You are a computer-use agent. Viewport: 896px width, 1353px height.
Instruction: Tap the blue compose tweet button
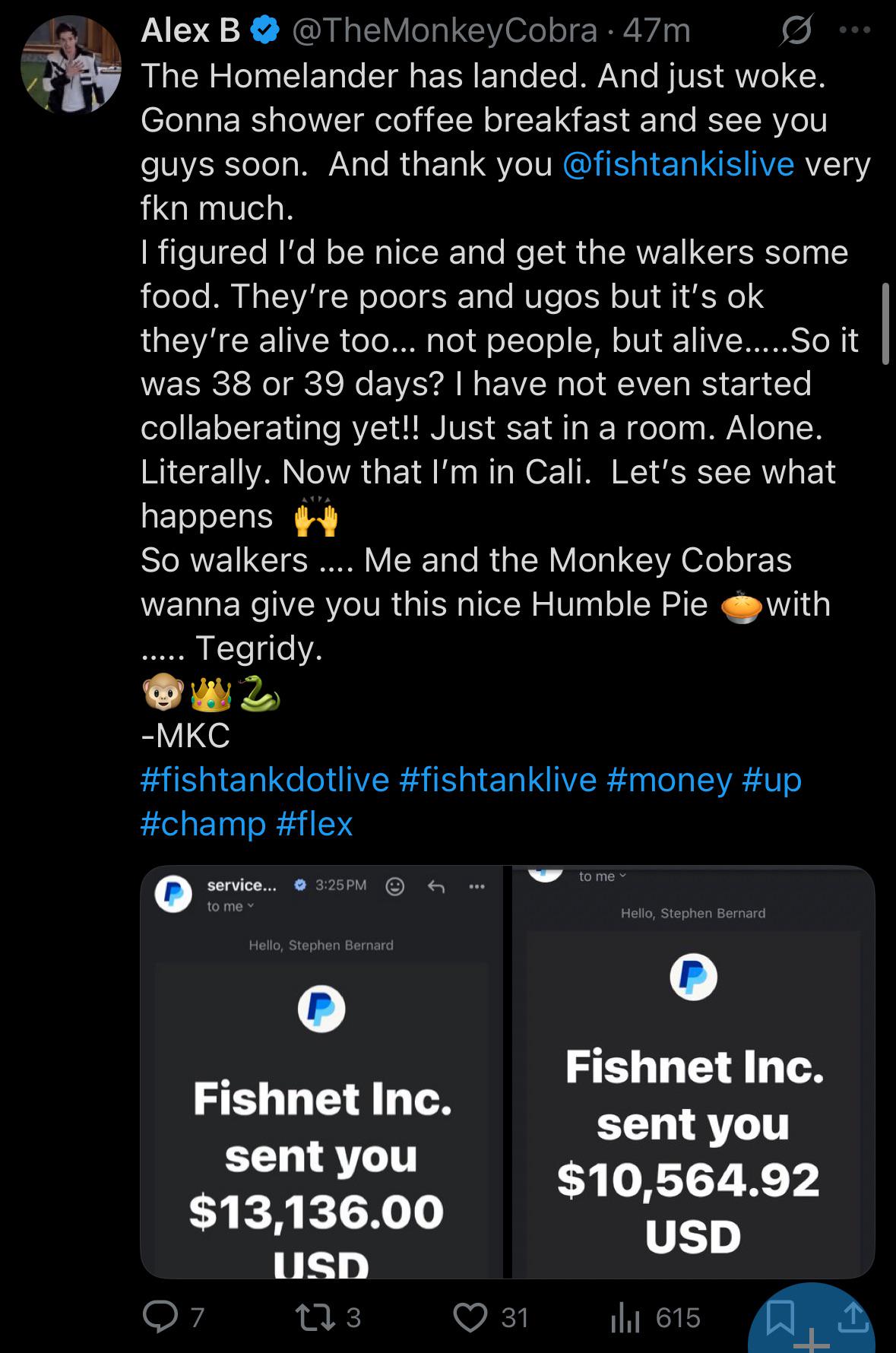click(812, 1321)
